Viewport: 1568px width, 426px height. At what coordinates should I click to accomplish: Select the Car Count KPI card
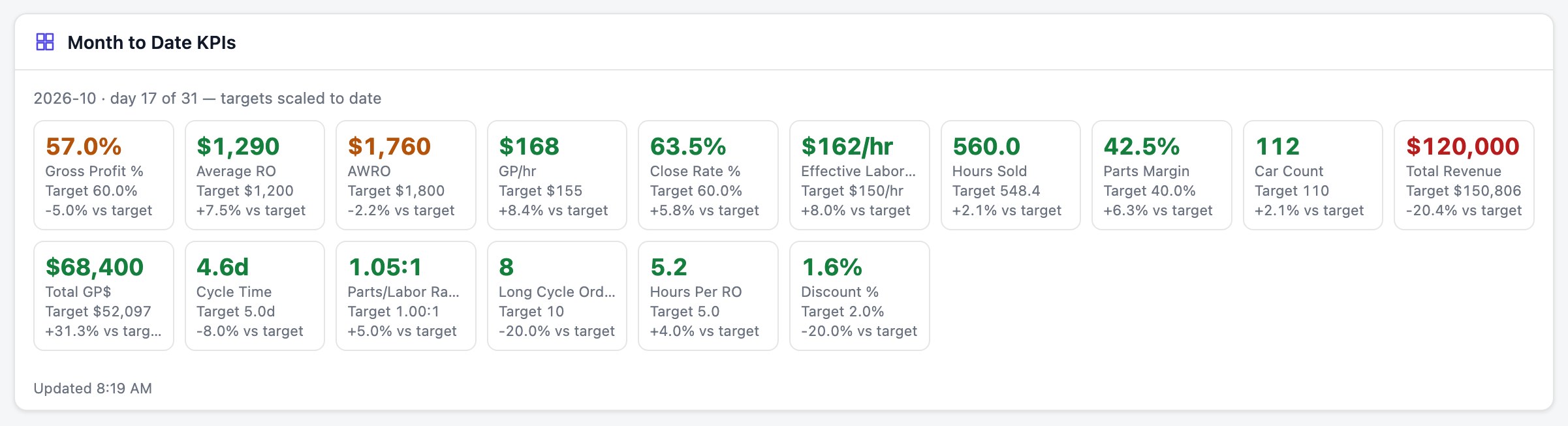click(x=1313, y=175)
